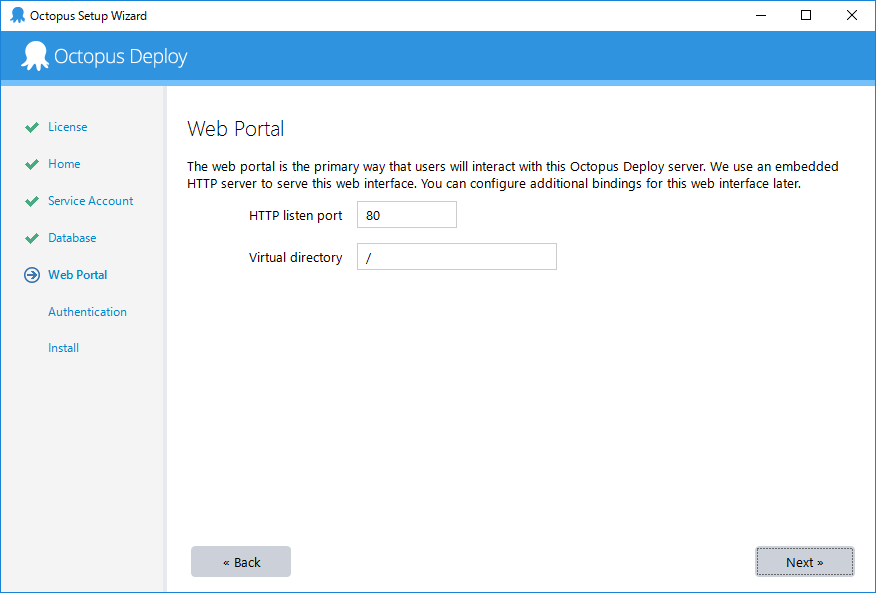Click the green checkmark beside Database
This screenshot has width=876, height=593.
[32, 238]
